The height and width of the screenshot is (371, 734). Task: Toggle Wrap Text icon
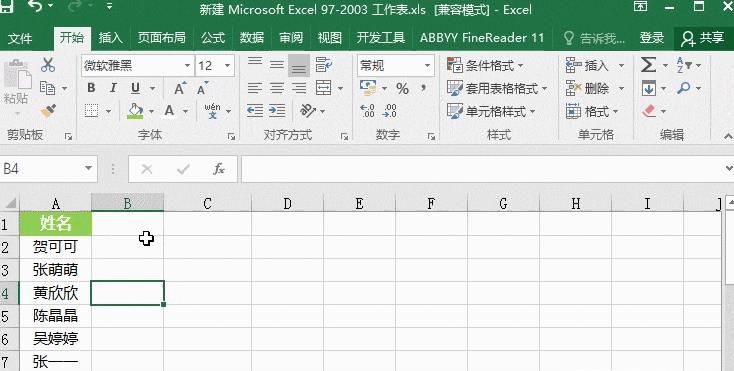pos(323,65)
